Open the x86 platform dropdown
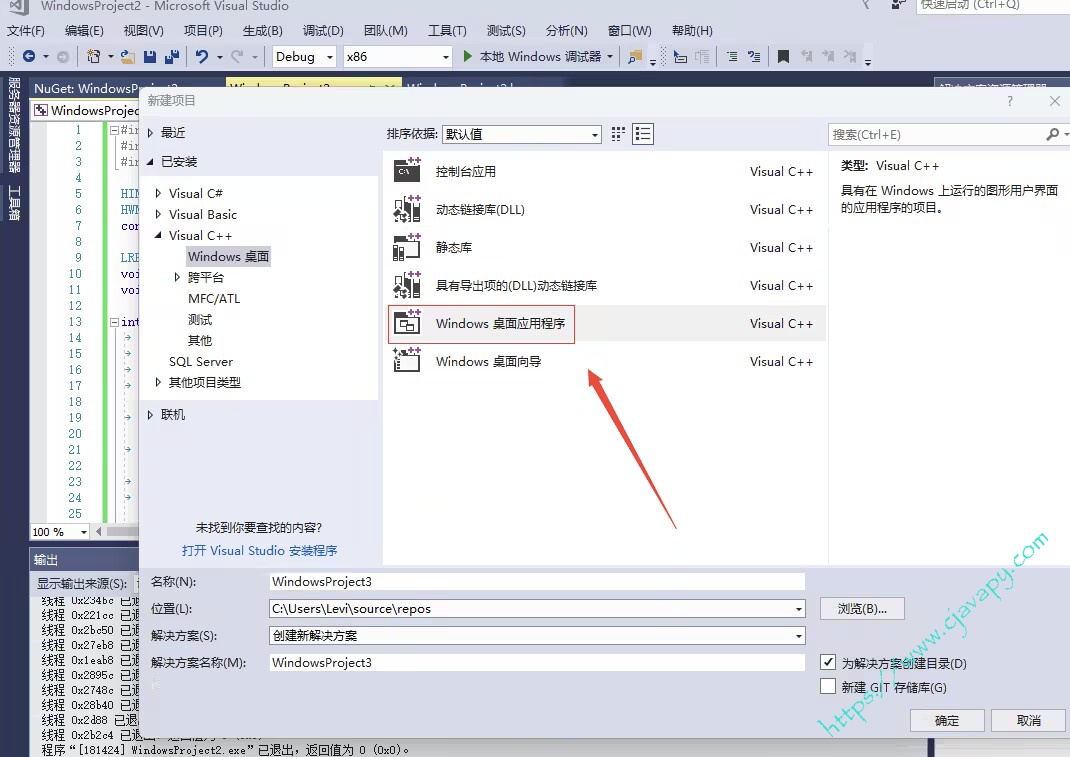This screenshot has height=757, width=1070. click(x=397, y=57)
